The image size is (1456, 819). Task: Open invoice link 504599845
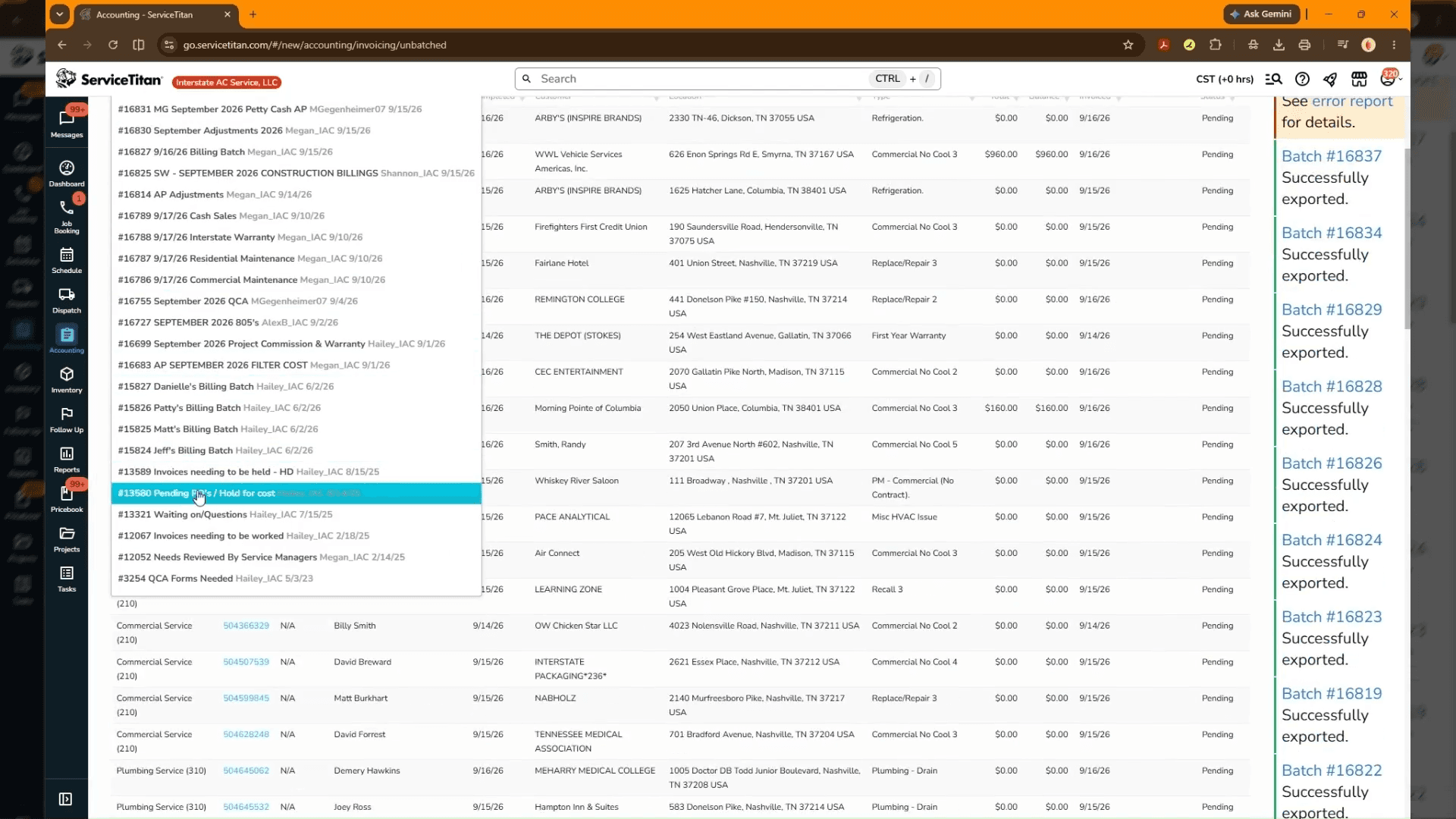coord(246,698)
